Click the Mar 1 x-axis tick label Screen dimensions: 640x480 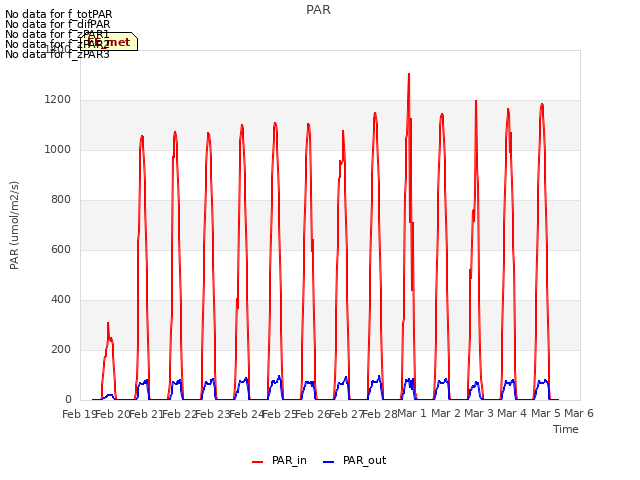pos(412,413)
